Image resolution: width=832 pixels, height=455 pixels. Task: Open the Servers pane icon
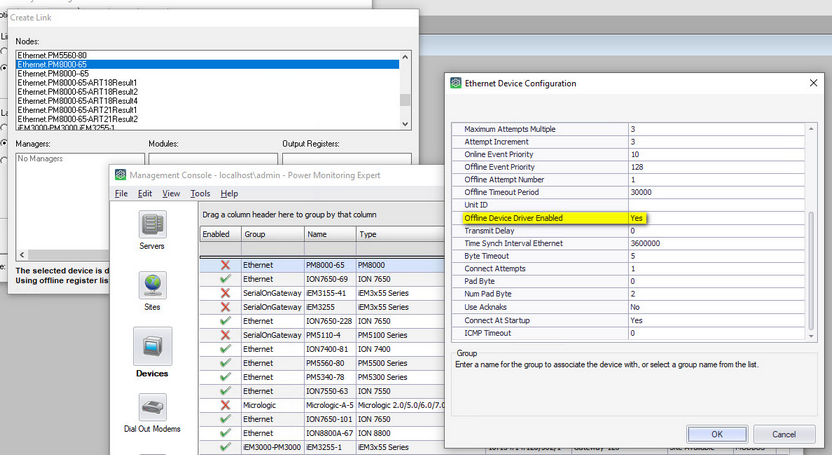[152, 224]
